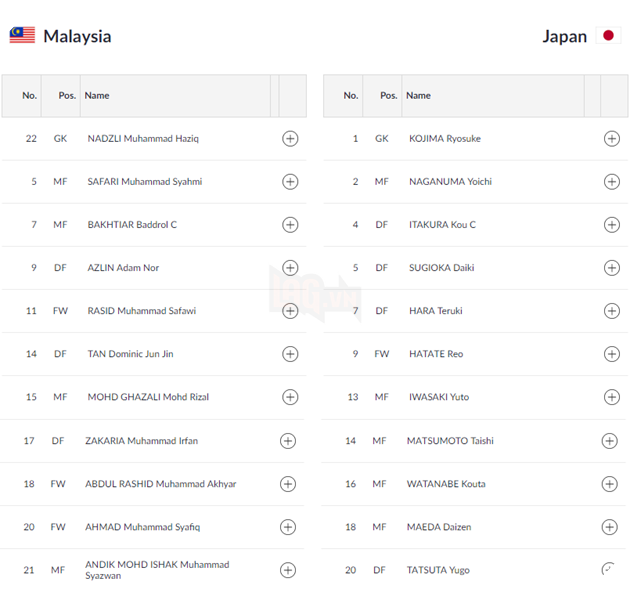Expand details for NADZLI Muhammad Haziq

290,139
